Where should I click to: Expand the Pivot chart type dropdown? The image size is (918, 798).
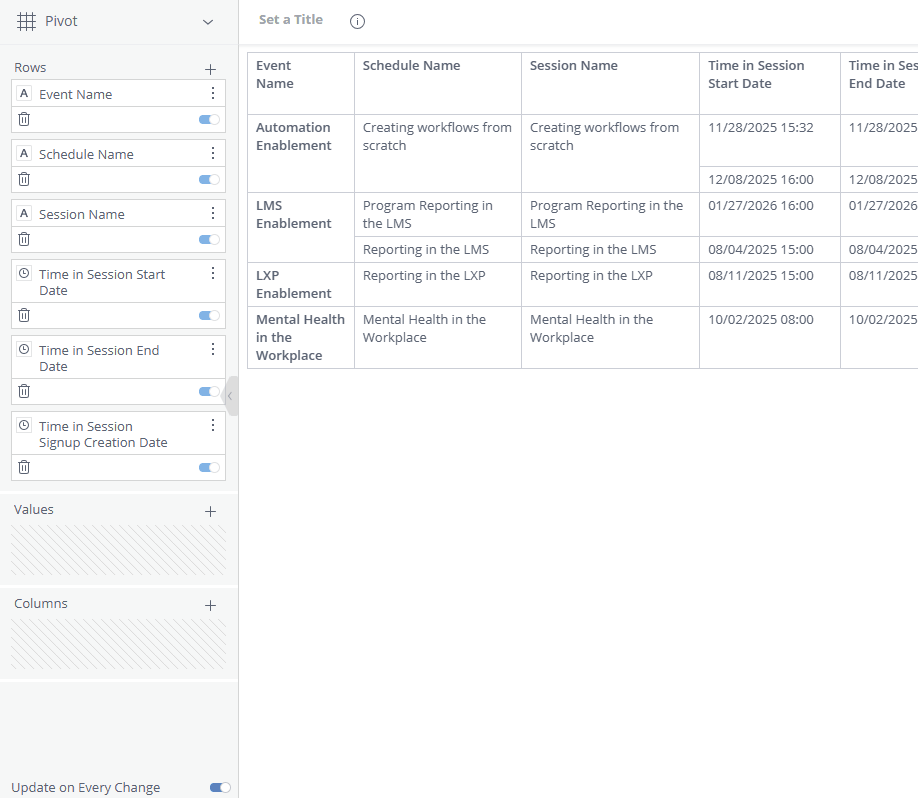(208, 21)
